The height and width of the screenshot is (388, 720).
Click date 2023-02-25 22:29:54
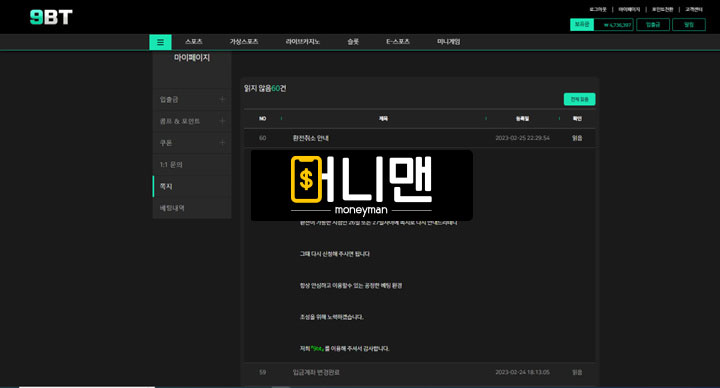click(523, 138)
